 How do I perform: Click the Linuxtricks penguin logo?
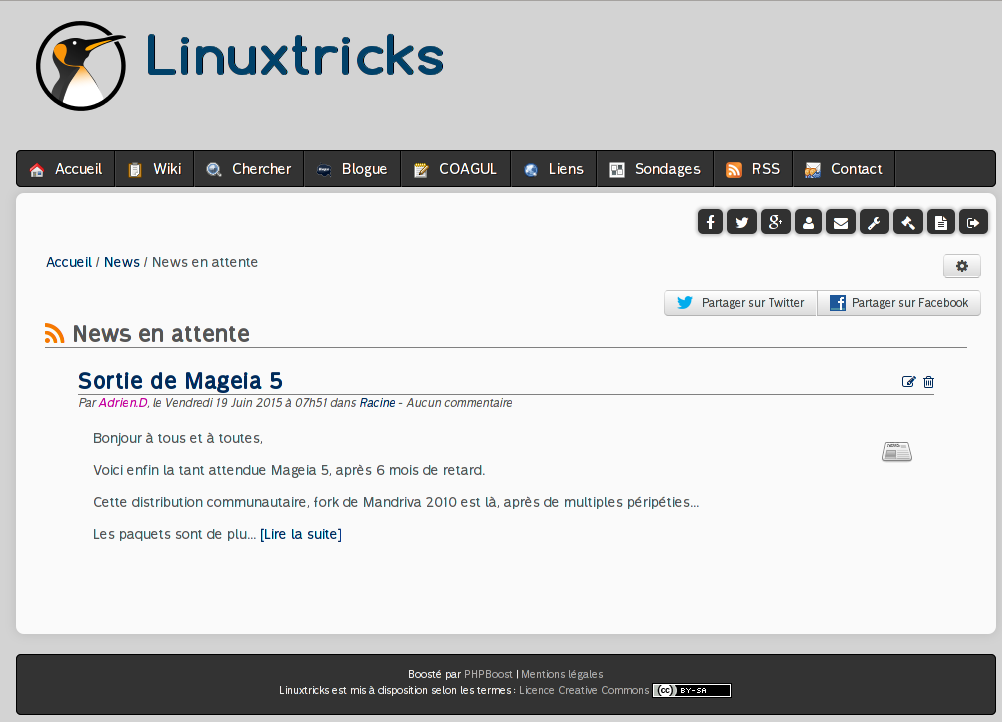tap(81, 66)
